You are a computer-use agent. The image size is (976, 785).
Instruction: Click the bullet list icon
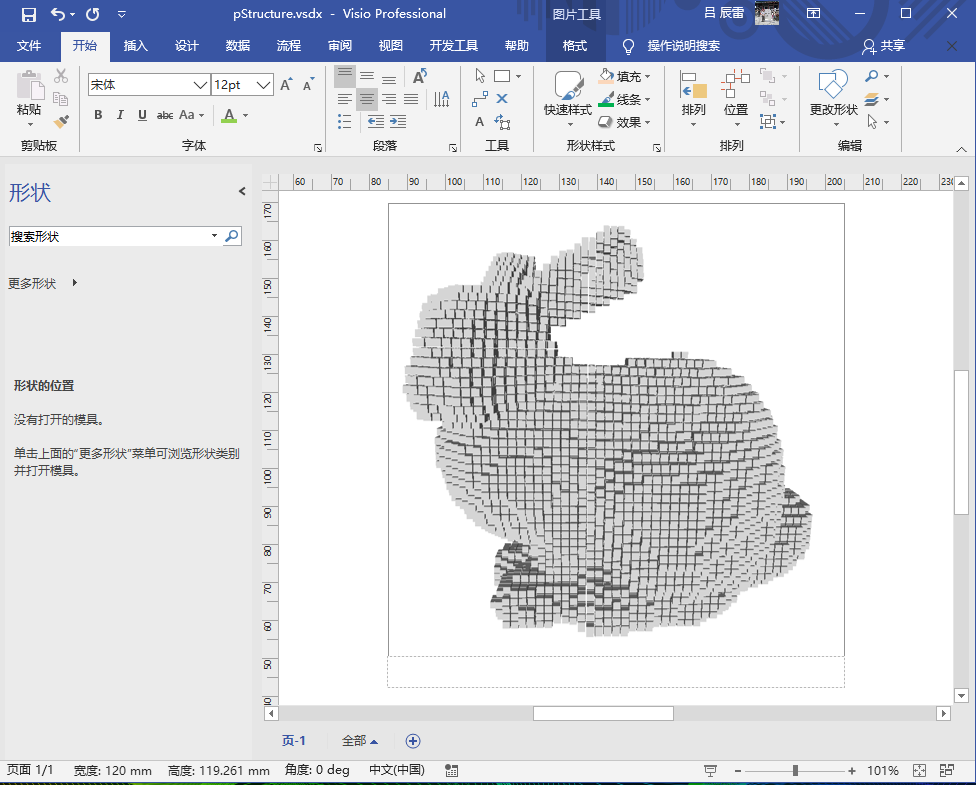345,121
